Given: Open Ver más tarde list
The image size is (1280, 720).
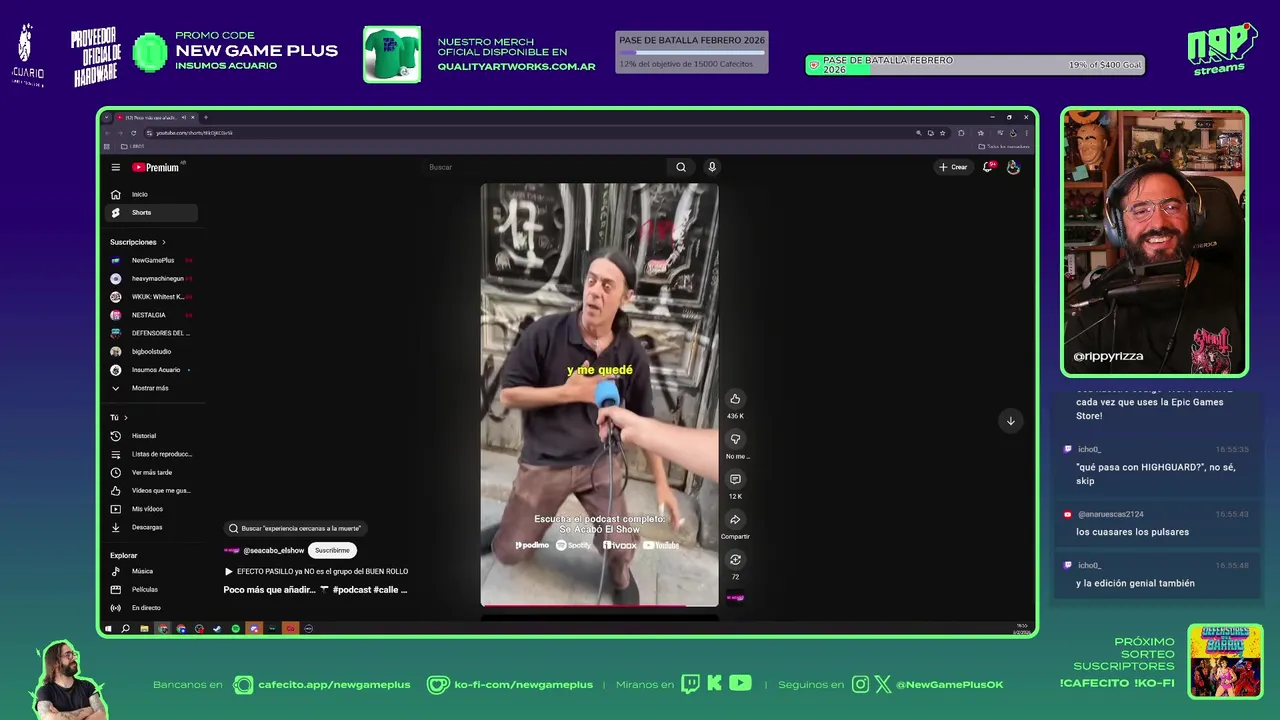Looking at the screenshot, I should point(152,472).
